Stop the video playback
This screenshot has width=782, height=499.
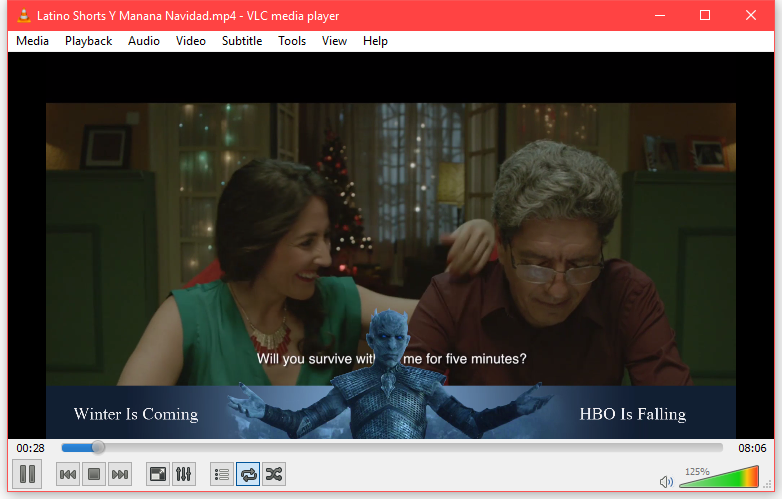pos(94,474)
